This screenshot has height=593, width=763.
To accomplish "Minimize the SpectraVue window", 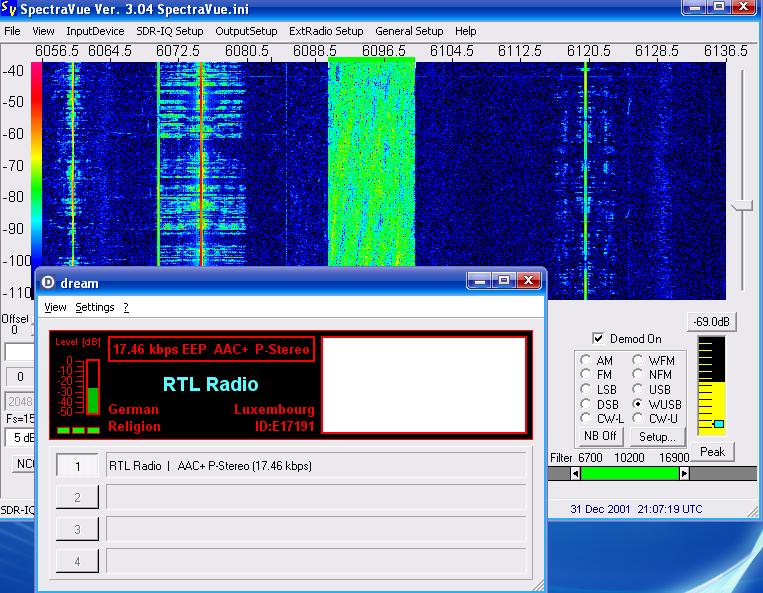I will 695,7.
